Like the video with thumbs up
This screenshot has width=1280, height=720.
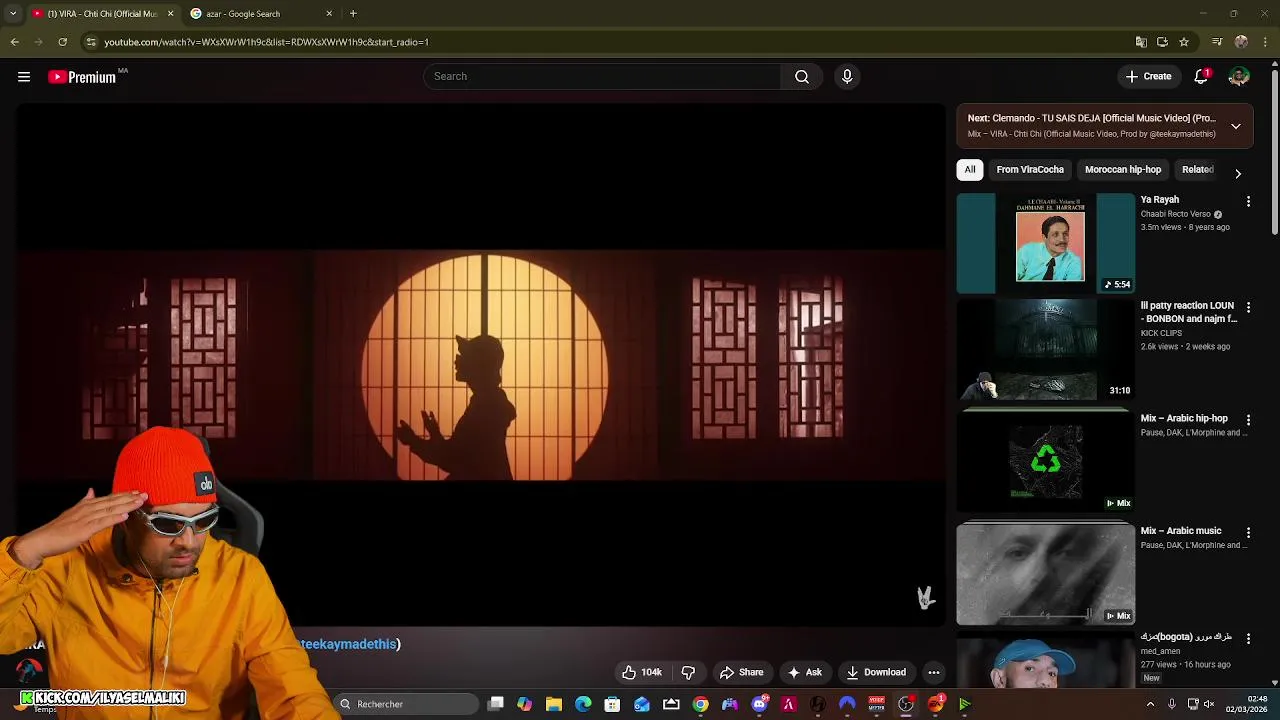click(x=641, y=673)
